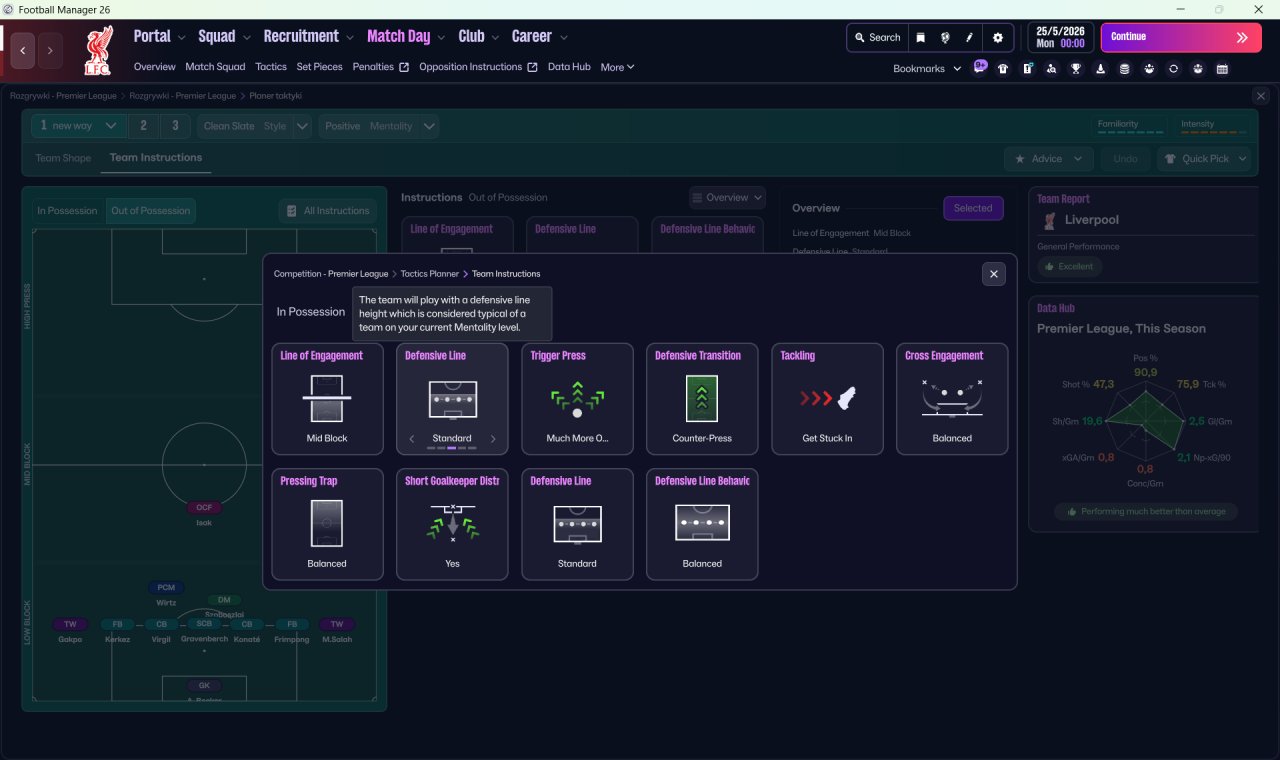The height and width of the screenshot is (760, 1280).
Task: Open the calendar bookmark icon
Action: point(1222,69)
